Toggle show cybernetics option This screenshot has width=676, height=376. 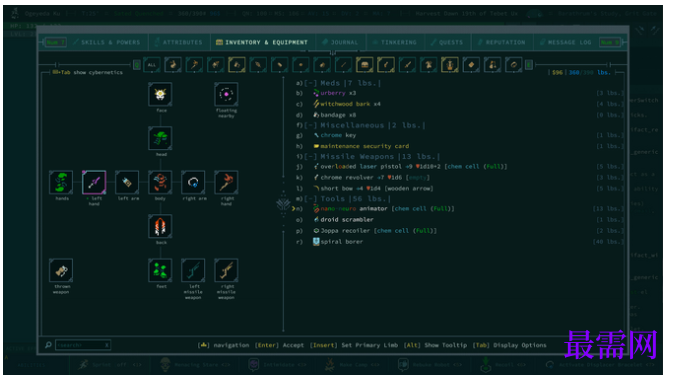[88, 72]
